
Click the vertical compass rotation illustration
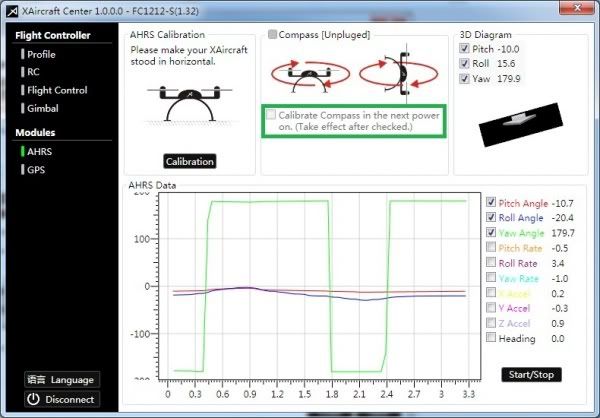(x=399, y=73)
